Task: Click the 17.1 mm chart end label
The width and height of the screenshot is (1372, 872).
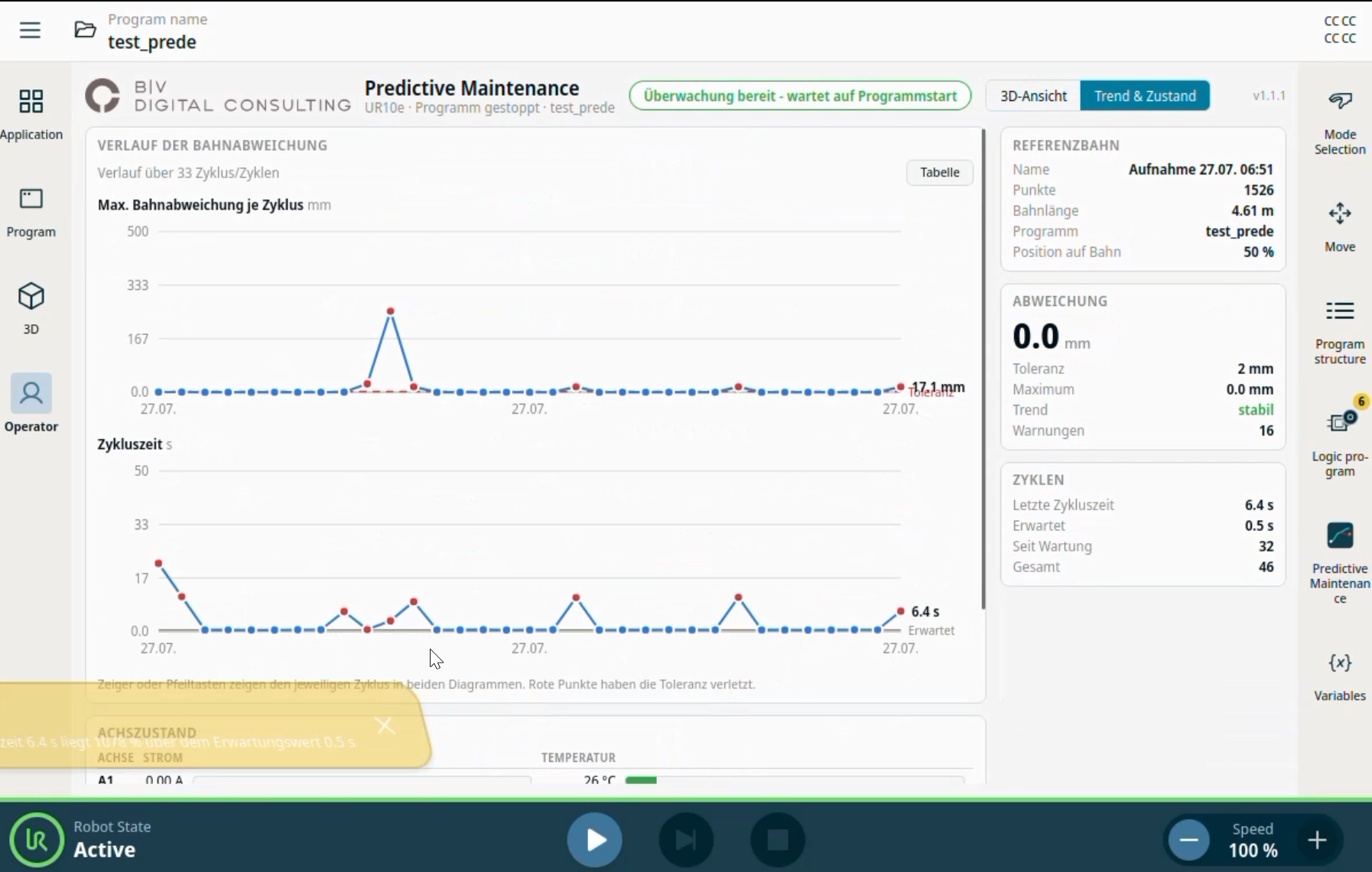Action: point(938,387)
